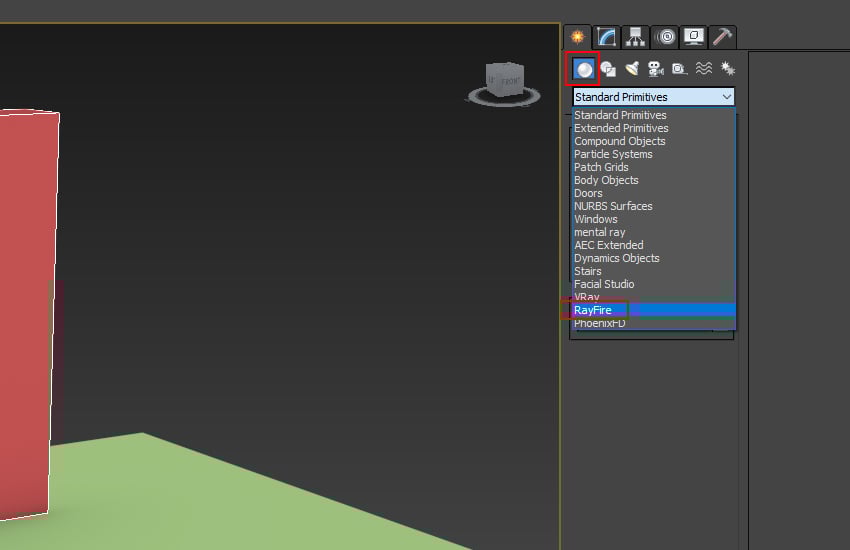Select the Systems category icon

point(727,69)
